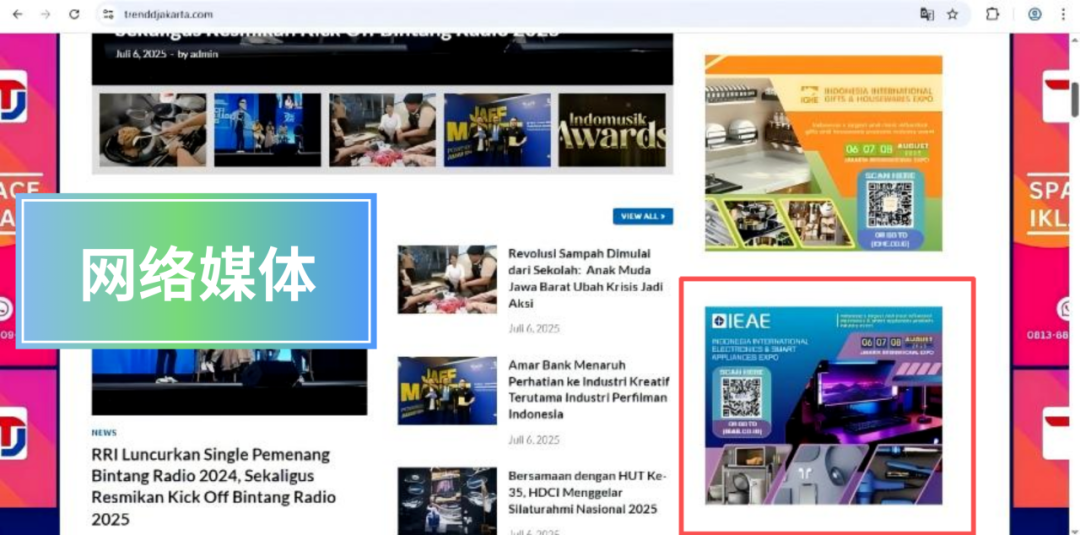Screen dimensions: 1080x535
Task: Open the Chrome profile avatar
Action: pyautogui.click(x=1035, y=14)
